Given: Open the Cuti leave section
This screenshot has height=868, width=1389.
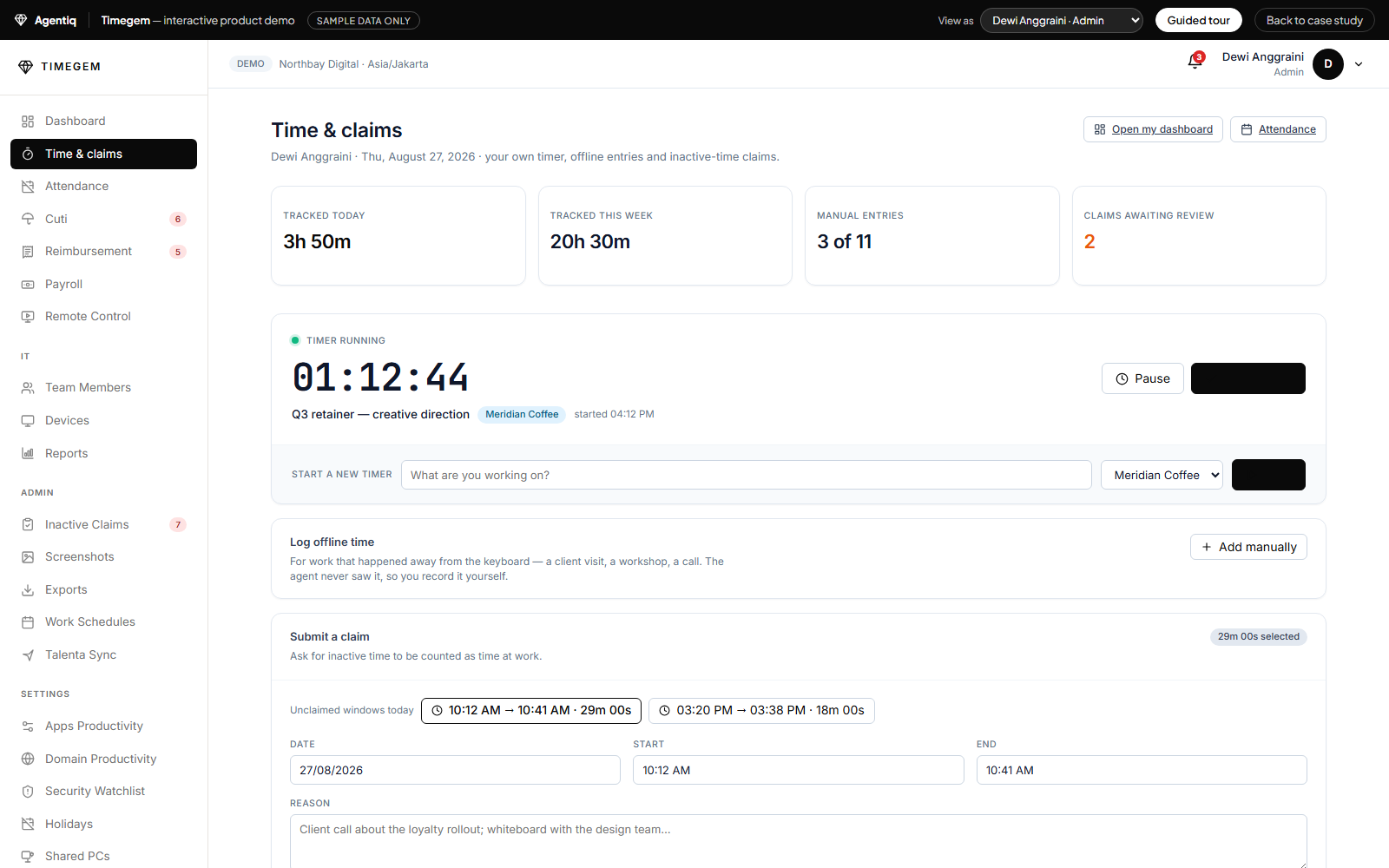Looking at the screenshot, I should click(103, 219).
